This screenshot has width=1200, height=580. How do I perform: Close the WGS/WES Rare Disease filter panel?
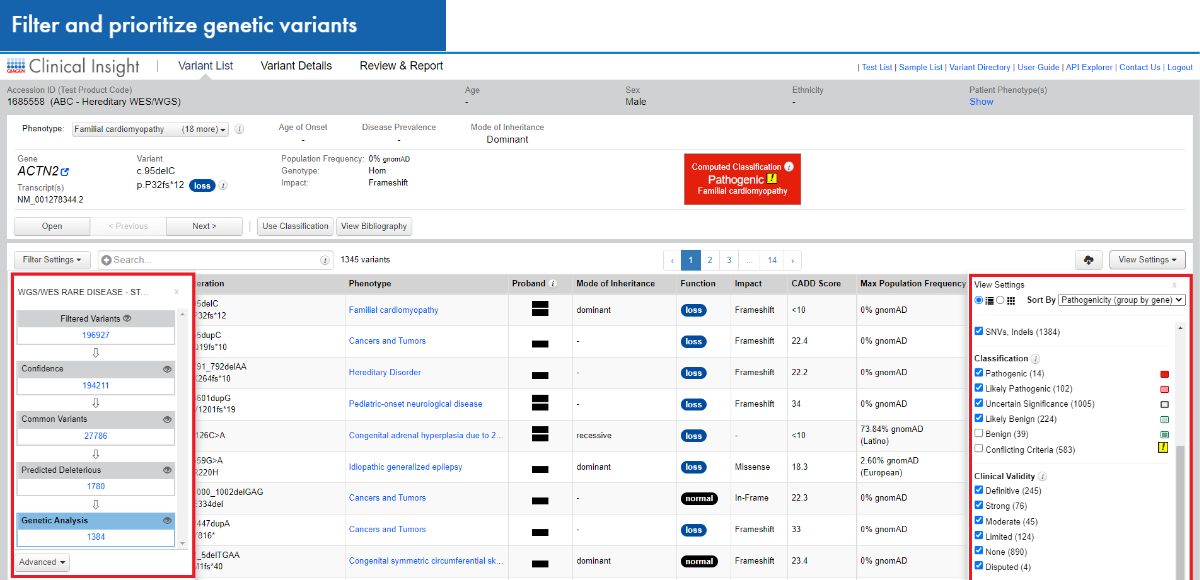[177, 292]
